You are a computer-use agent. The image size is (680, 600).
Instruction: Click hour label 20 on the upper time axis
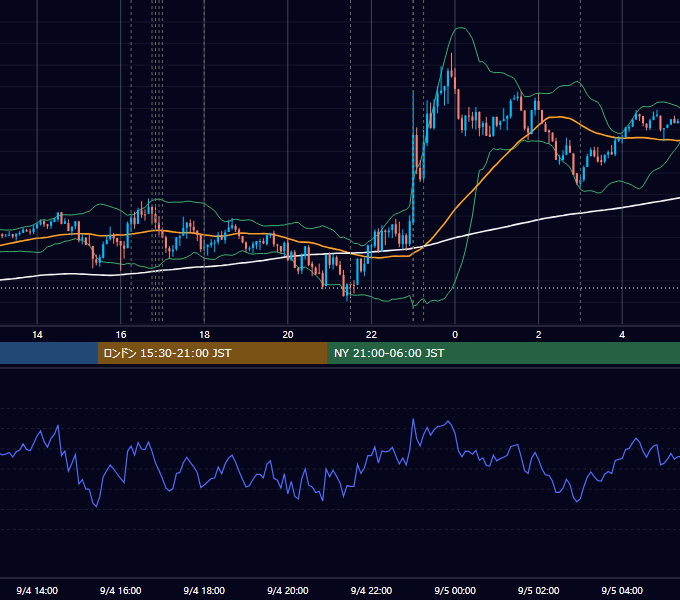(x=288, y=335)
